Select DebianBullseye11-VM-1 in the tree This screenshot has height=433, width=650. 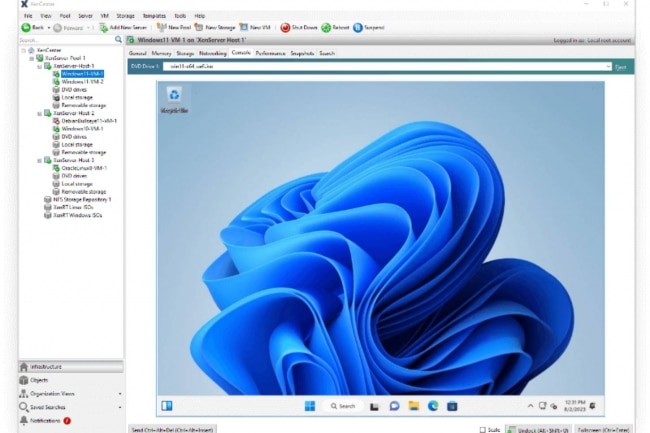pos(89,121)
